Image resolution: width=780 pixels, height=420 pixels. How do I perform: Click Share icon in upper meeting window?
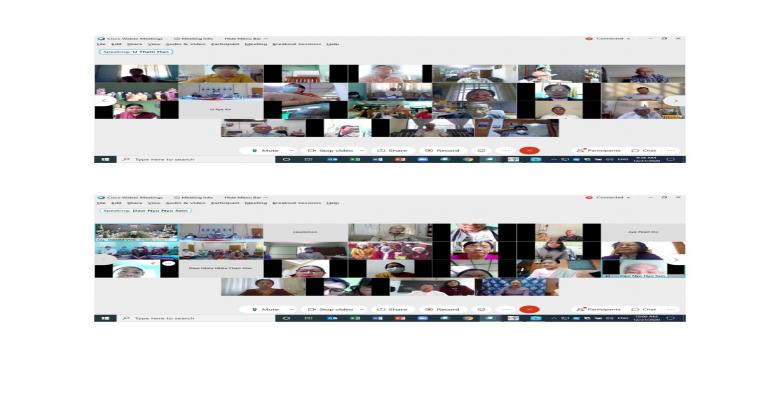(x=392, y=151)
